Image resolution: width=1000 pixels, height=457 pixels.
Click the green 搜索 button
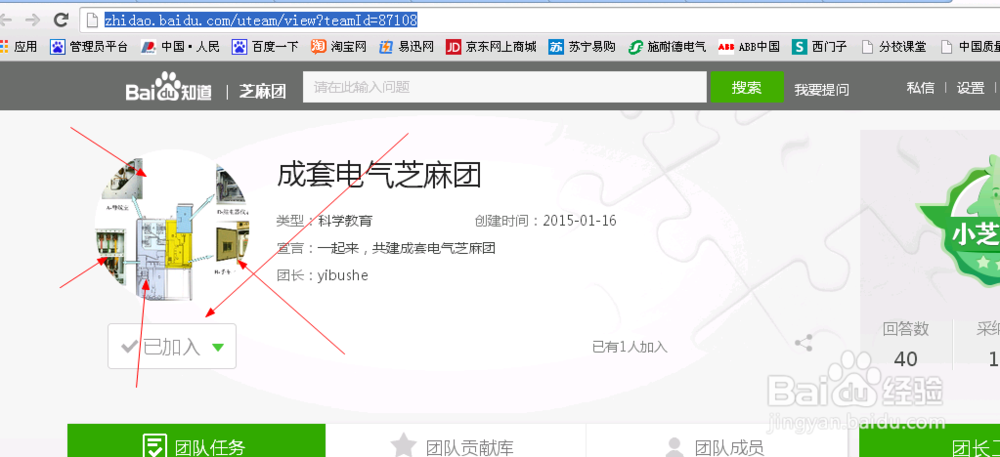click(x=747, y=87)
